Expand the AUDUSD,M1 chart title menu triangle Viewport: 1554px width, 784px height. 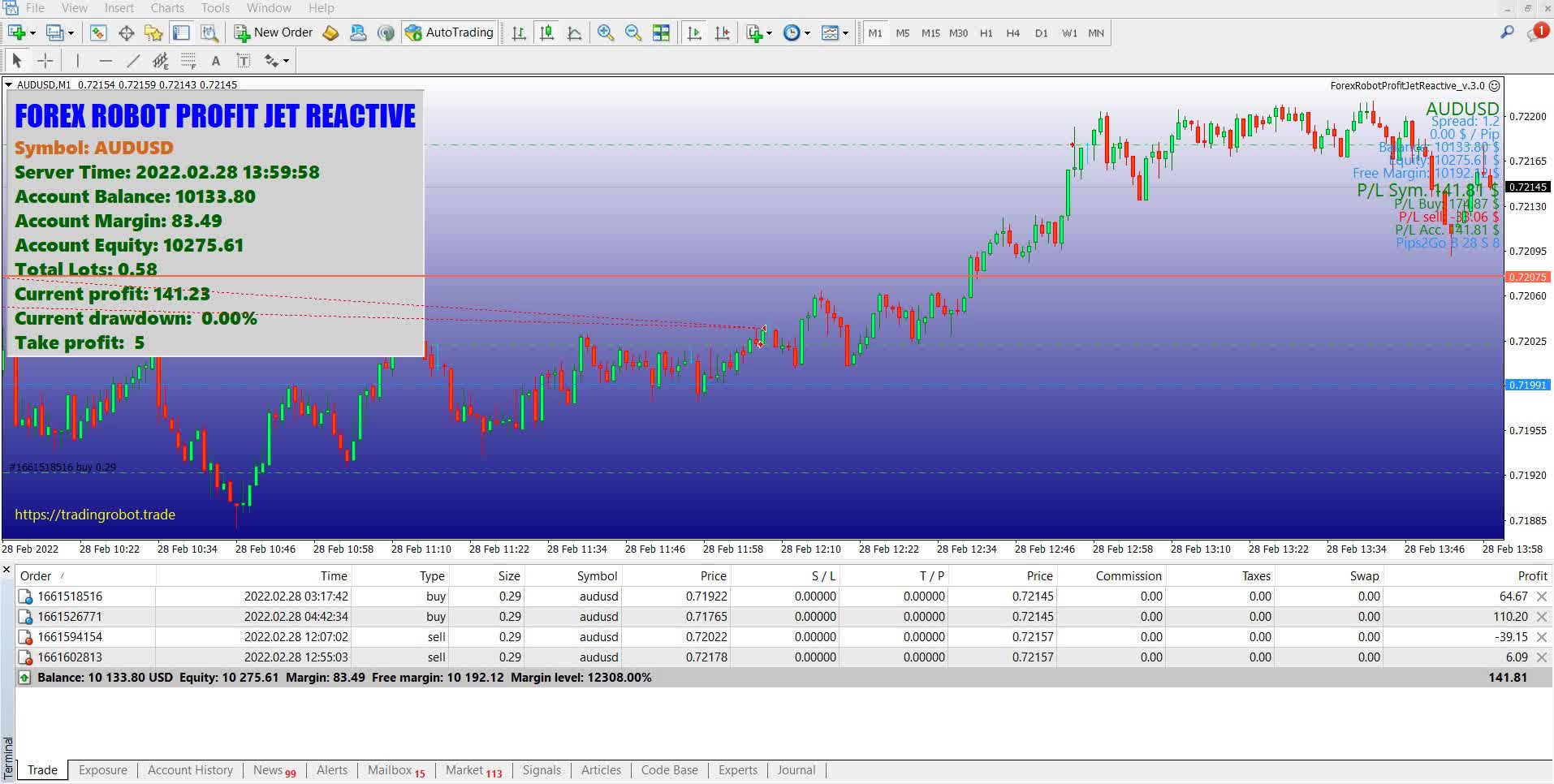click(x=8, y=84)
